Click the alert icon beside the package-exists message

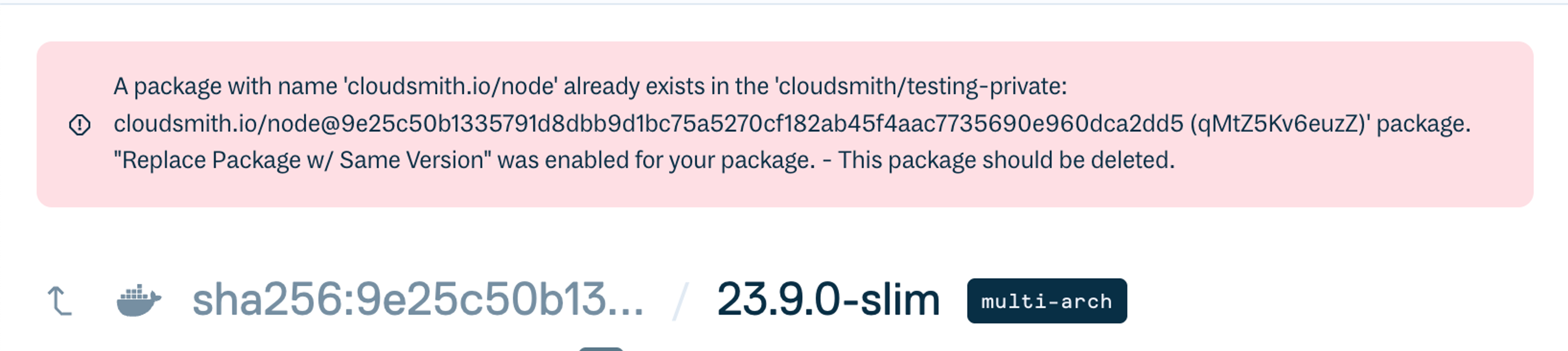coord(79,124)
